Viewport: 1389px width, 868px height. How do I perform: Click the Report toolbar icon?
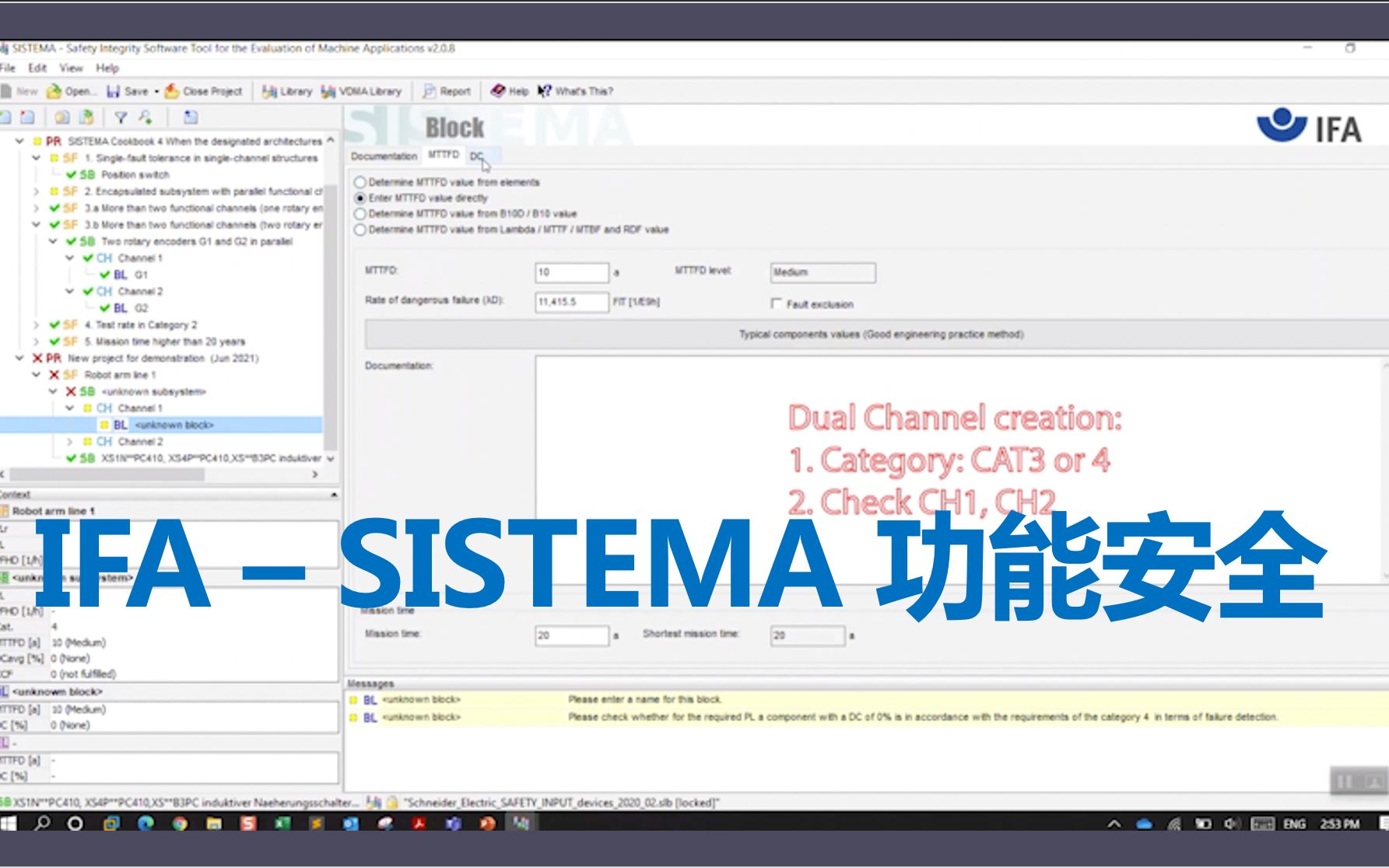[429, 92]
